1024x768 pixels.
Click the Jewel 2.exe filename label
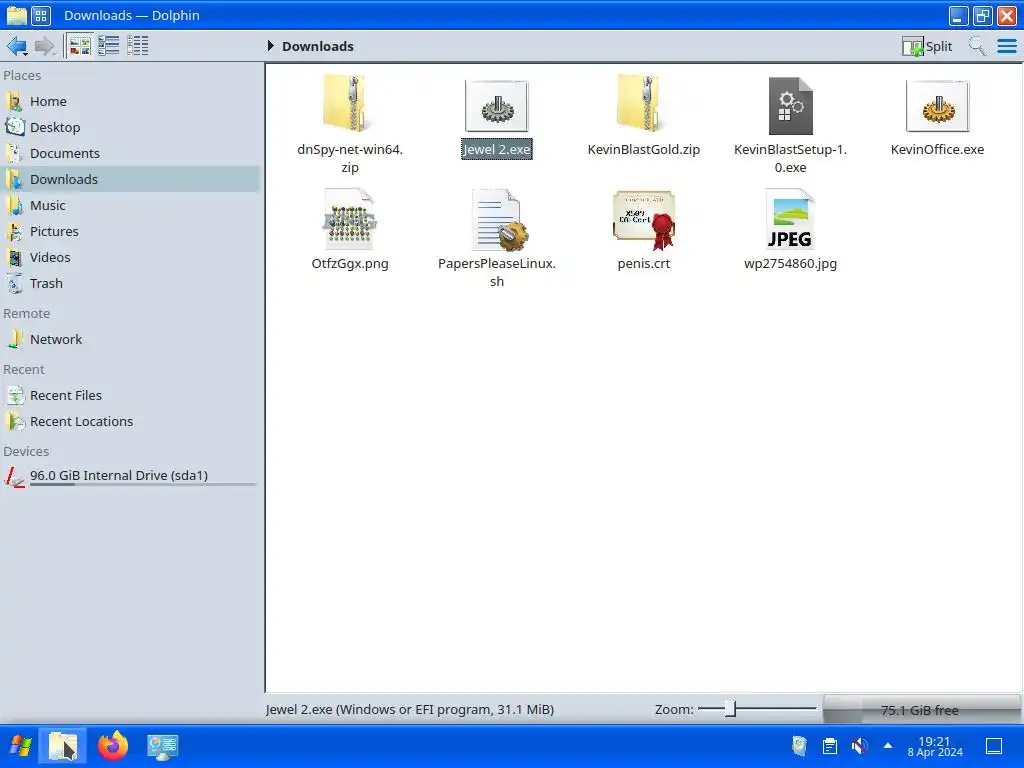click(496, 150)
